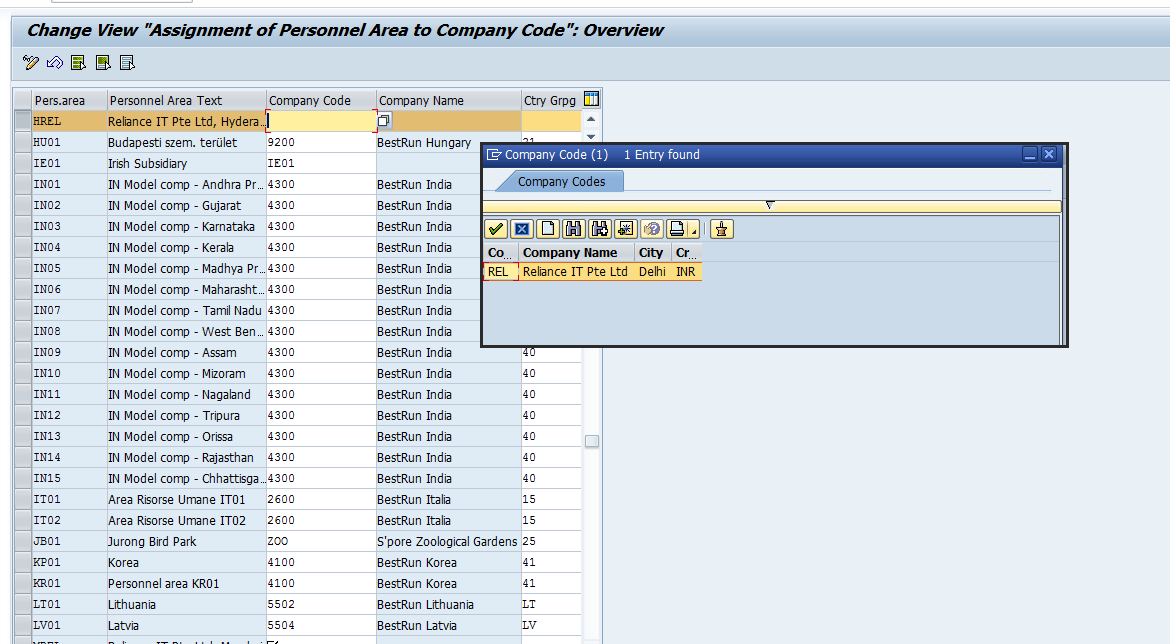Switch to the Company Codes tab
Viewport: 1170px width, 644px height.
pos(559,181)
